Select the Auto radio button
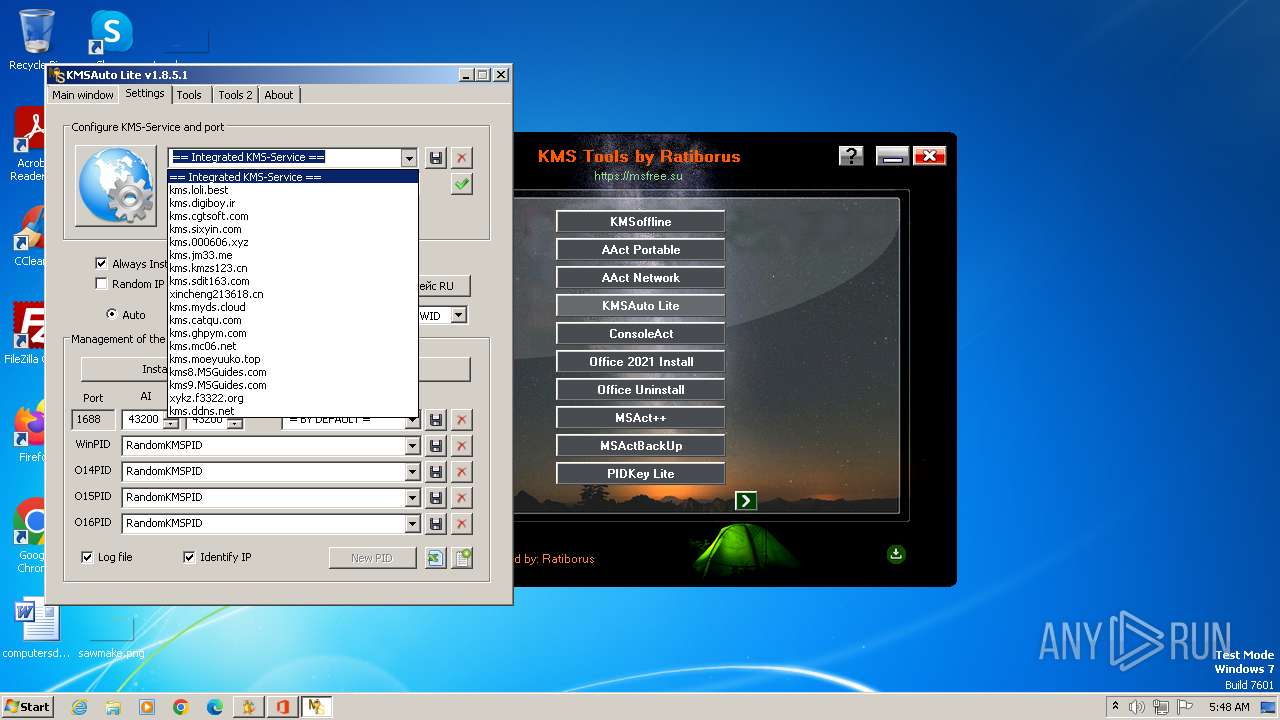This screenshot has height=720, width=1280. 111,315
